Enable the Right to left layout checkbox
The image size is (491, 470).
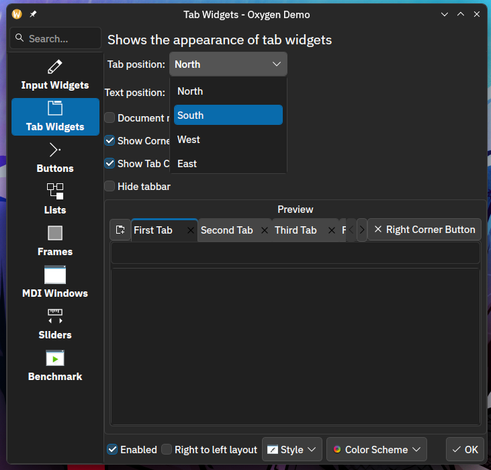[166, 449]
